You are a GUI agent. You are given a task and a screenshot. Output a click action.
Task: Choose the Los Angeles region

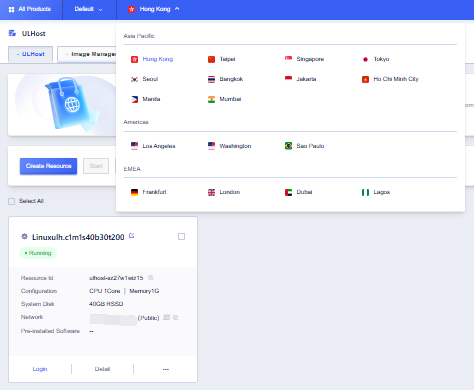tap(159, 146)
